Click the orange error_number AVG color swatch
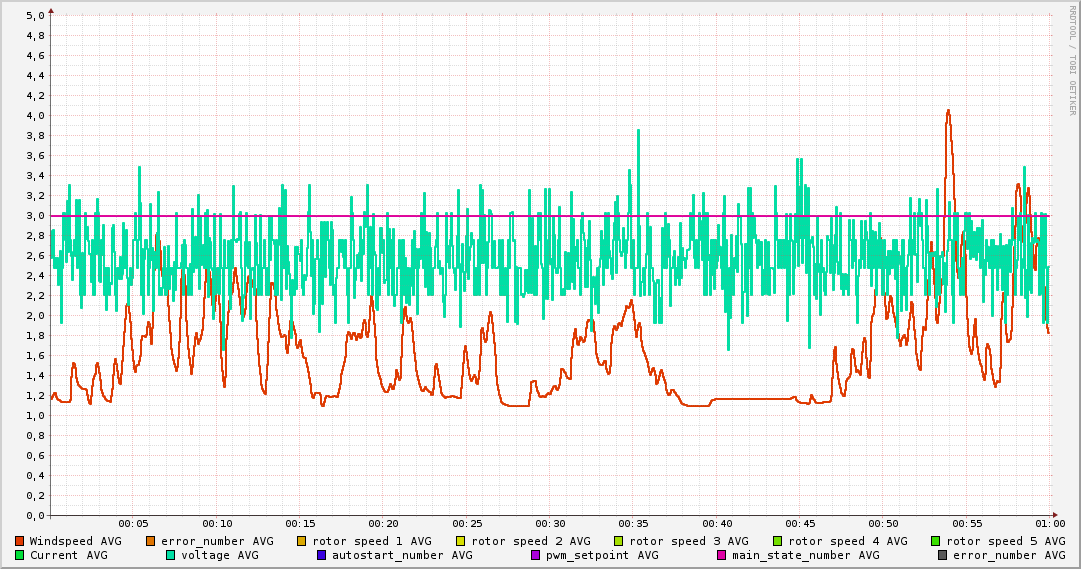This screenshot has height=569, width=1081. (151, 541)
